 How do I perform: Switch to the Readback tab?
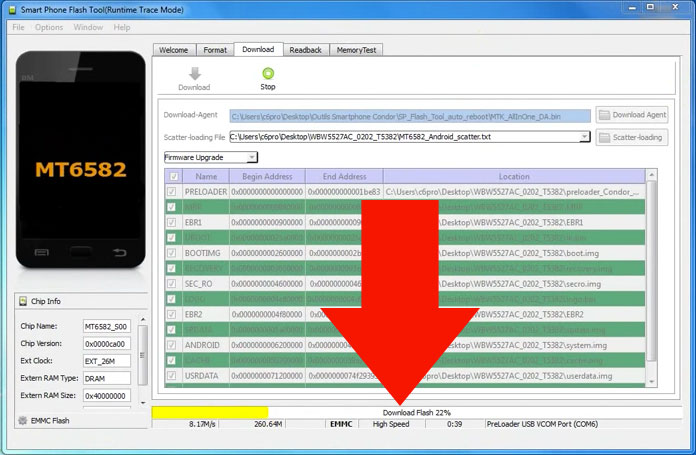point(305,50)
